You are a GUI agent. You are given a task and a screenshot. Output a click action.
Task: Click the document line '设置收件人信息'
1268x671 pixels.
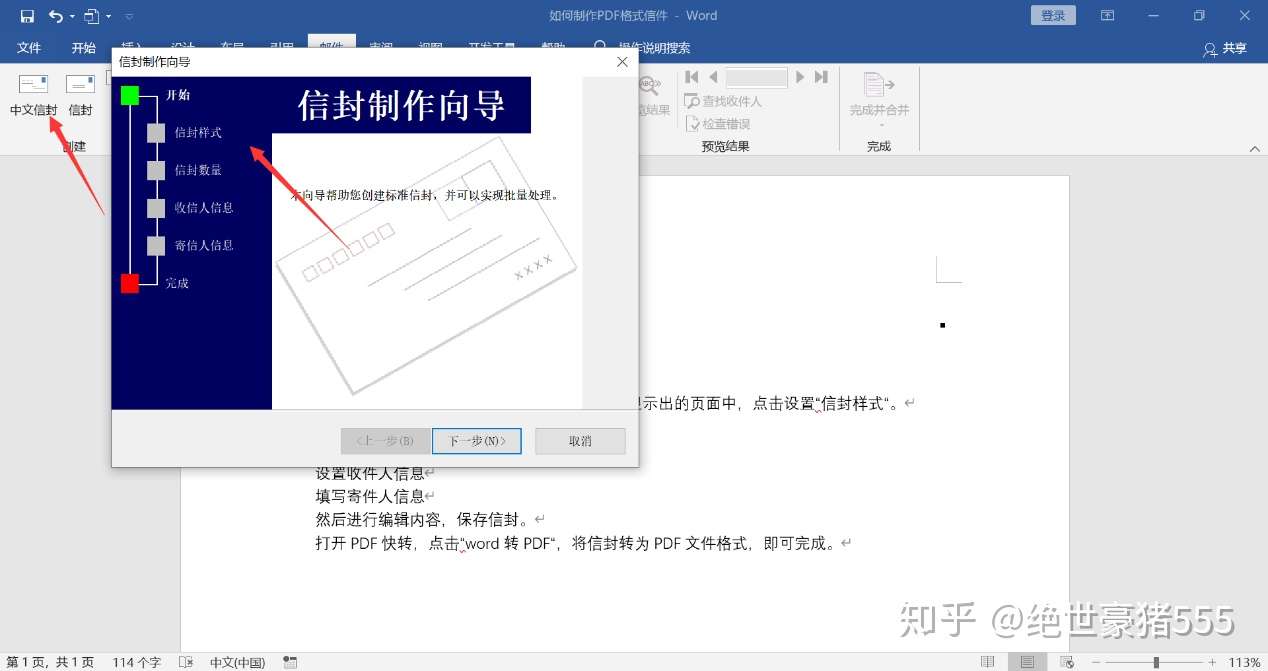pyautogui.click(x=370, y=472)
